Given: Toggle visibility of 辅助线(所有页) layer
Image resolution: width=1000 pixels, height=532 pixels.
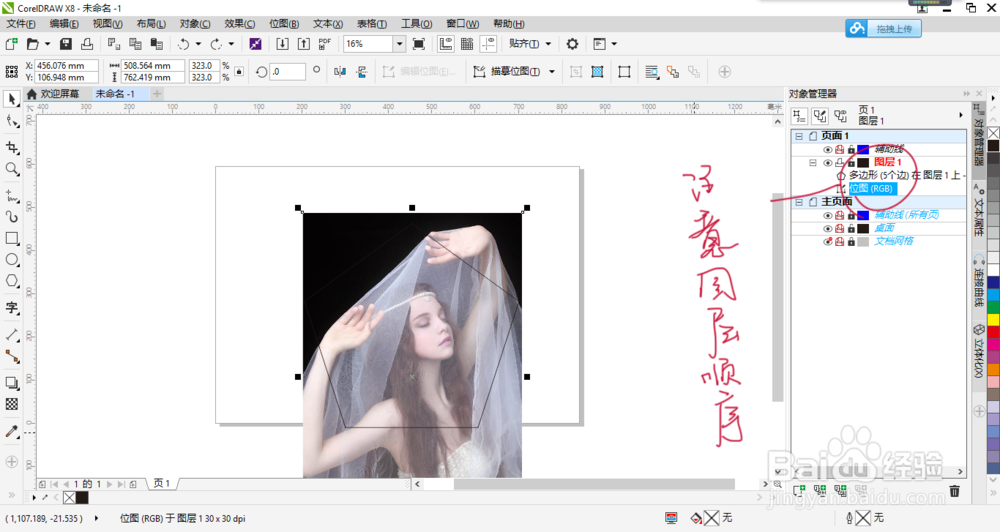Looking at the screenshot, I should [x=828, y=215].
